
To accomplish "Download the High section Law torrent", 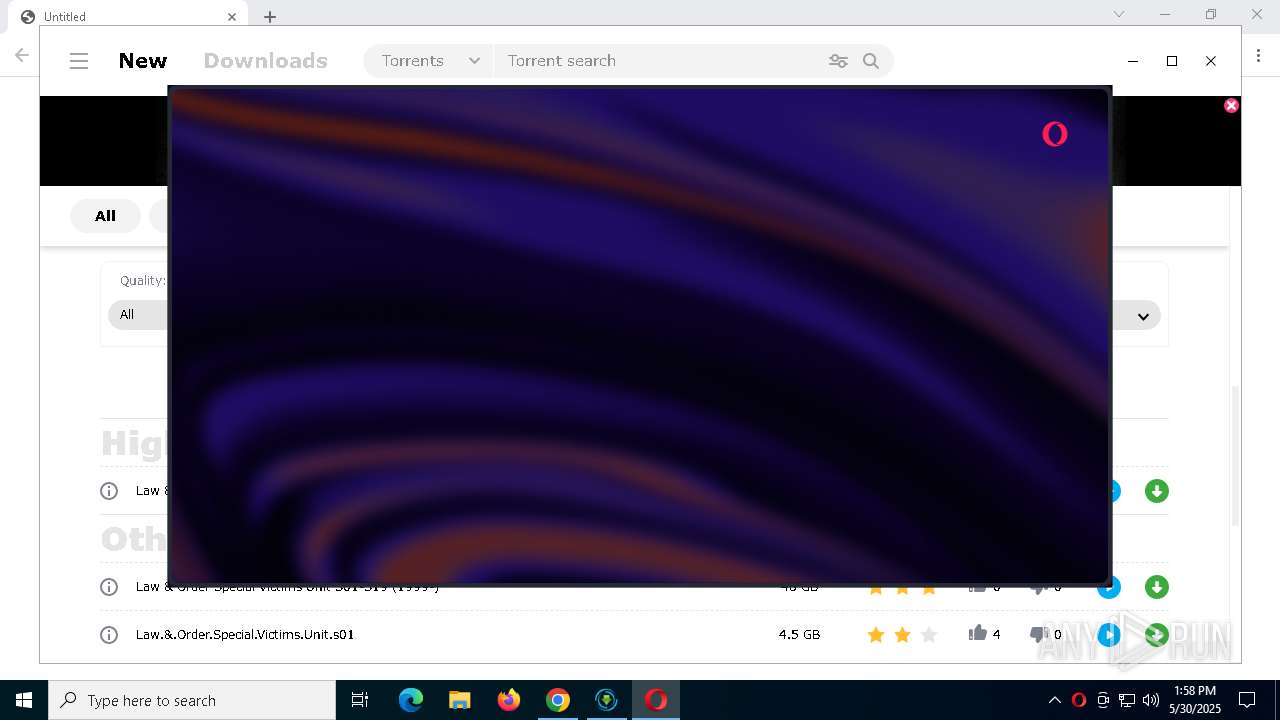I will 1157,491.
